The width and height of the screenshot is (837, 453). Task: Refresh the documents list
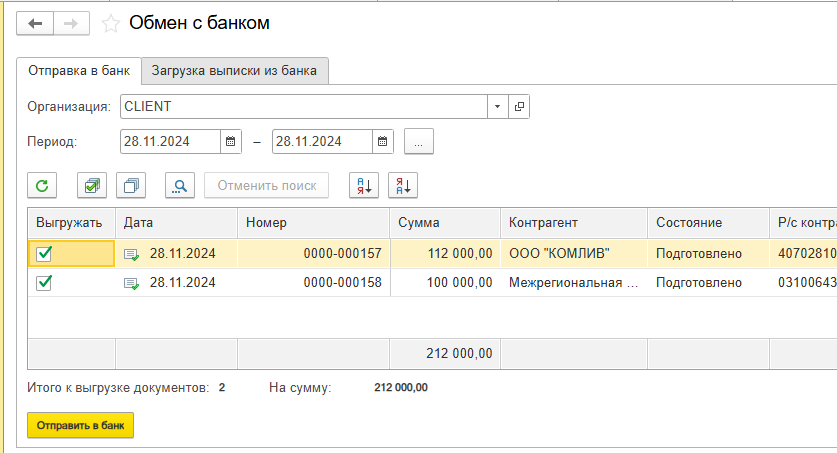click(x=43, y=185)
